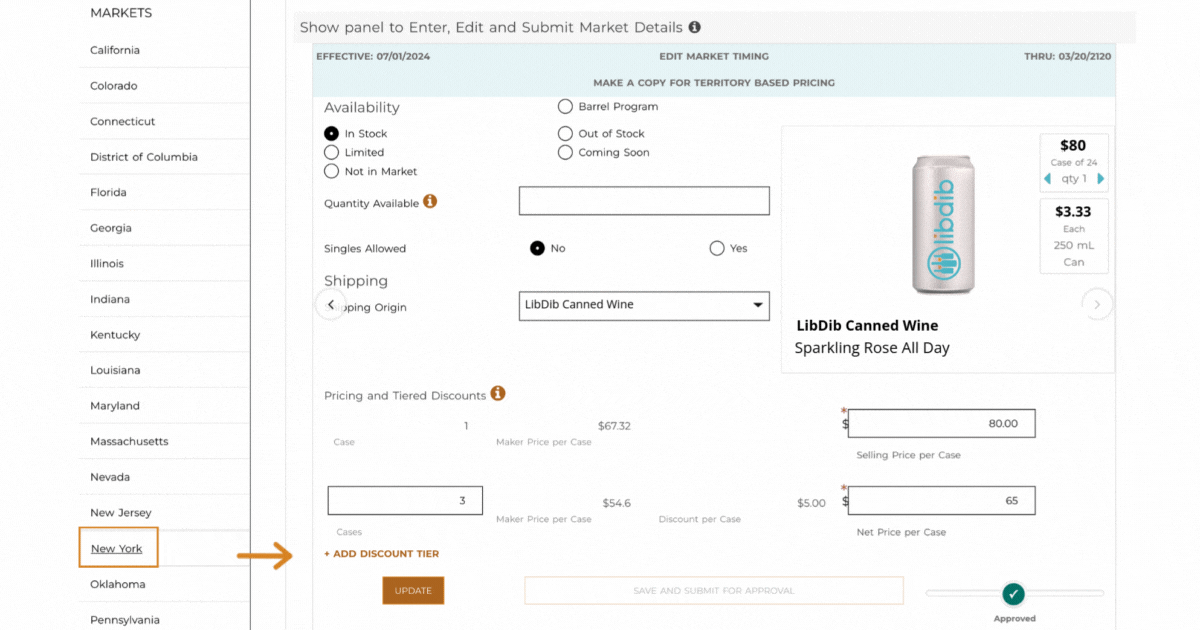Click the Approved checkmark status icon
1200x630 pixels.
tap(1014, 594)
